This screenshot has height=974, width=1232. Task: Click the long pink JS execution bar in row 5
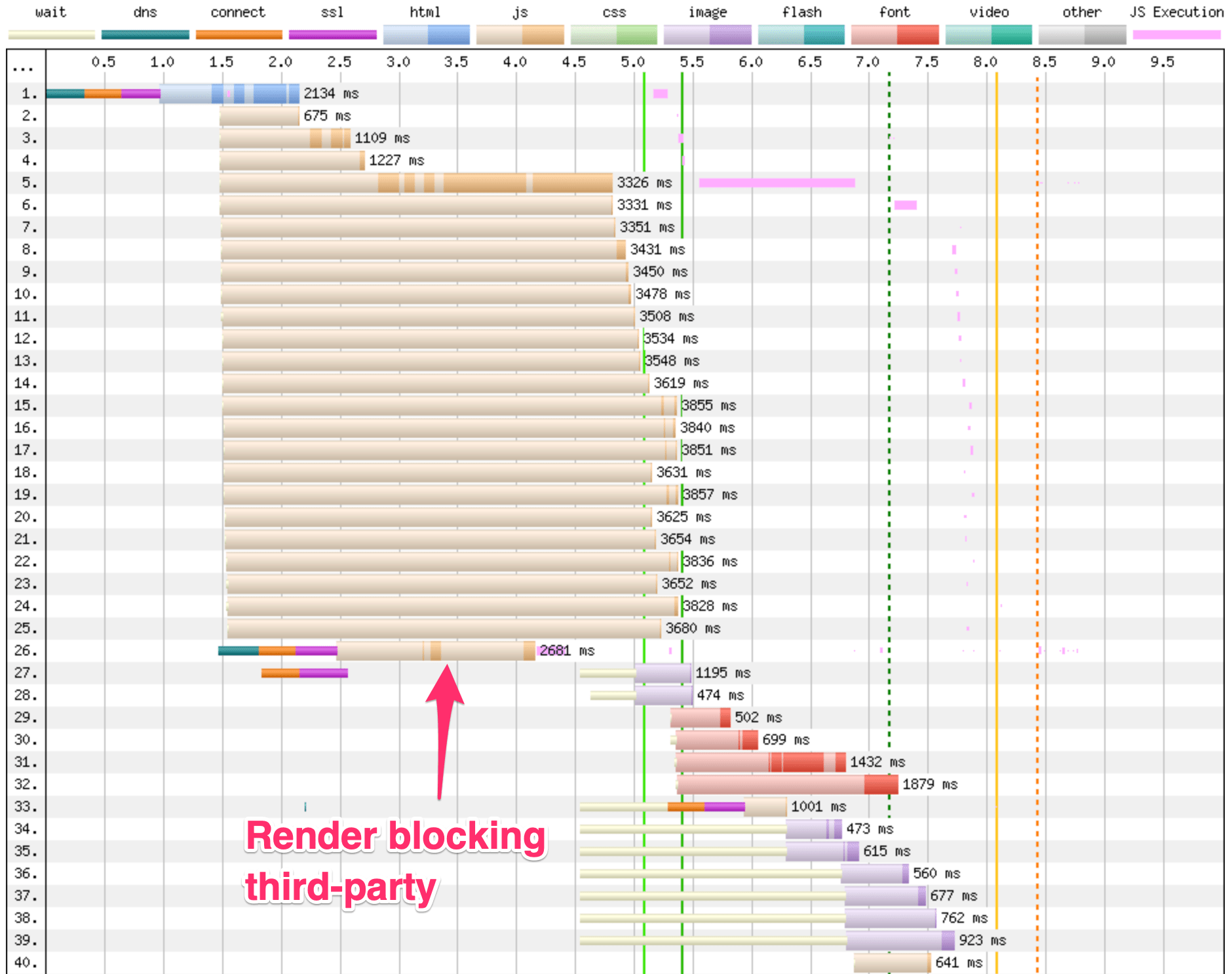point(777,183)
